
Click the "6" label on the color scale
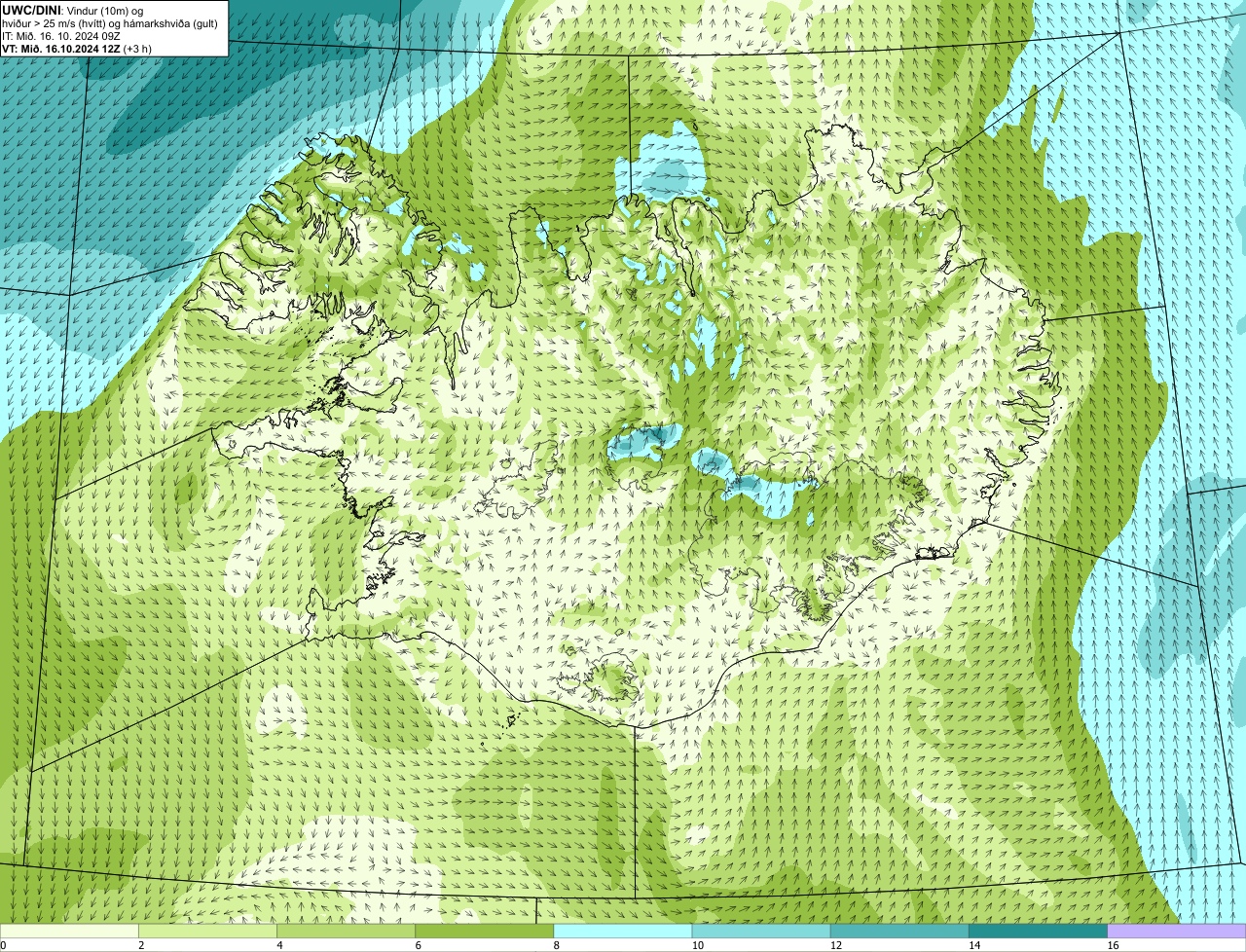419,945
